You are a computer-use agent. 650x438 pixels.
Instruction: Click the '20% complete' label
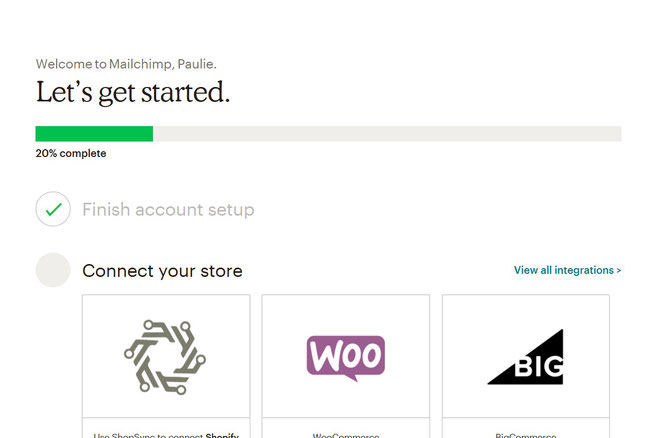click(71, 153)
